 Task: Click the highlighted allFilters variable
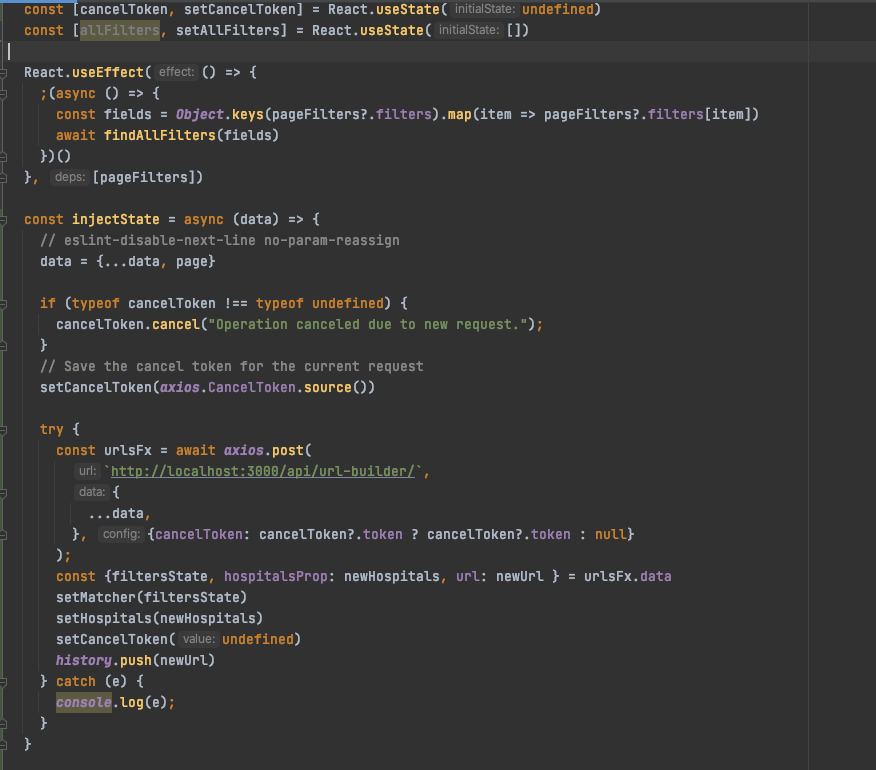pos(120,30)
